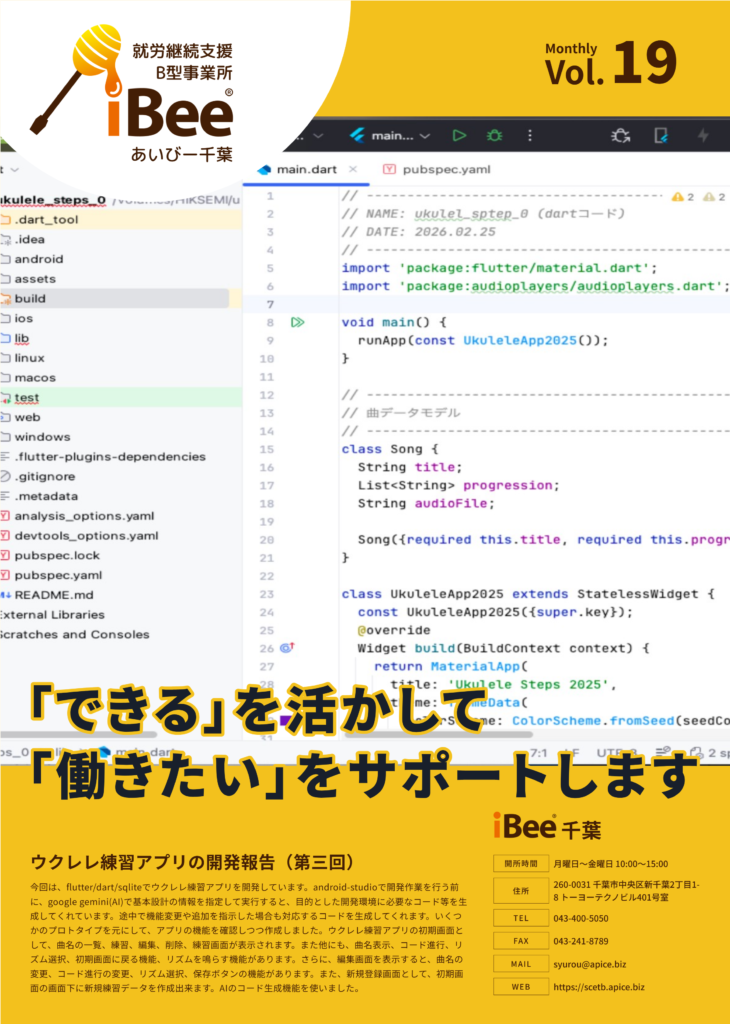
Task: Start debugging with the green bug icon
Action: tap(494, 135)
